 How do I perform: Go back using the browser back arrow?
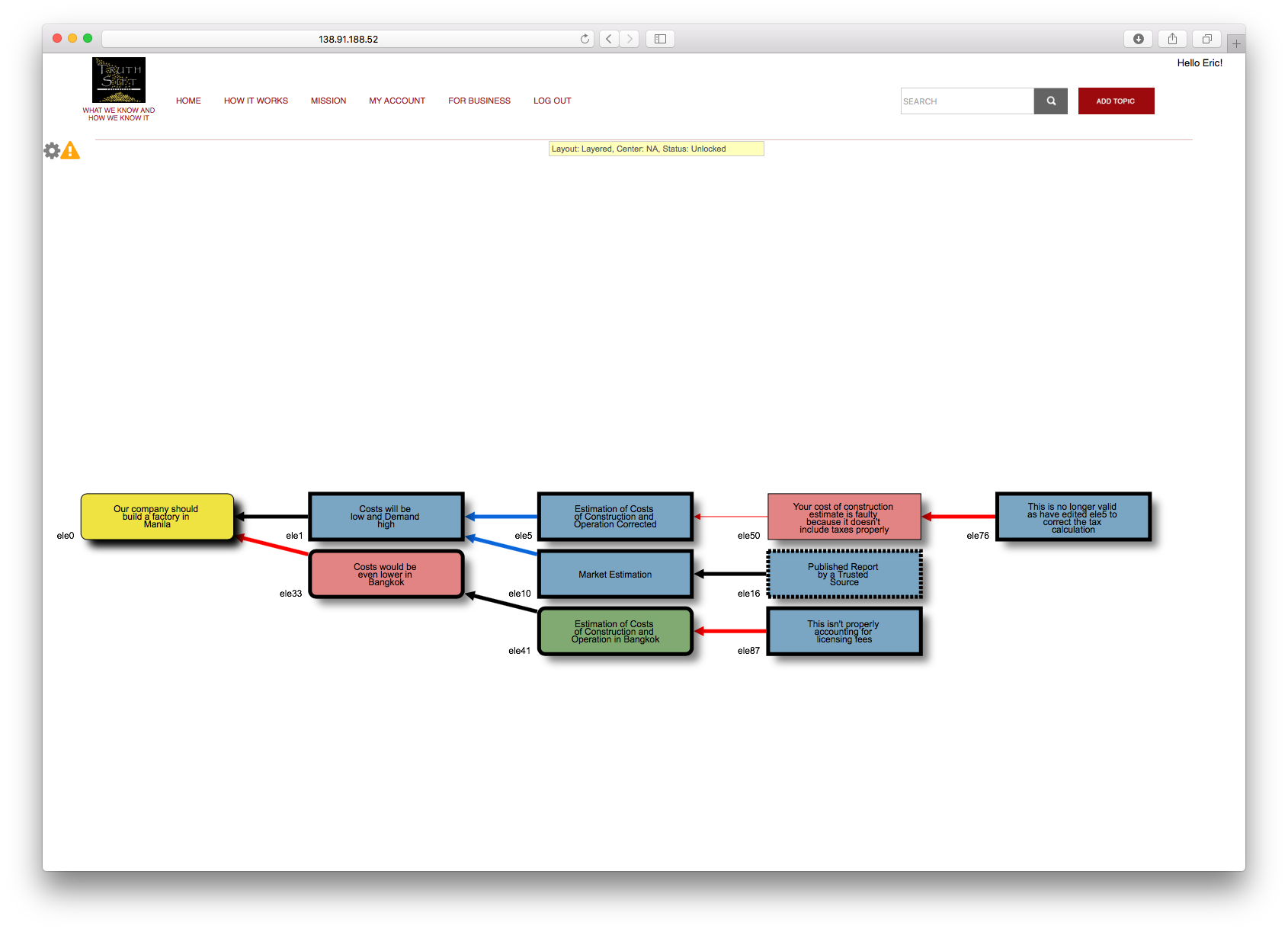pyautogui.click(x=609, y=39)
